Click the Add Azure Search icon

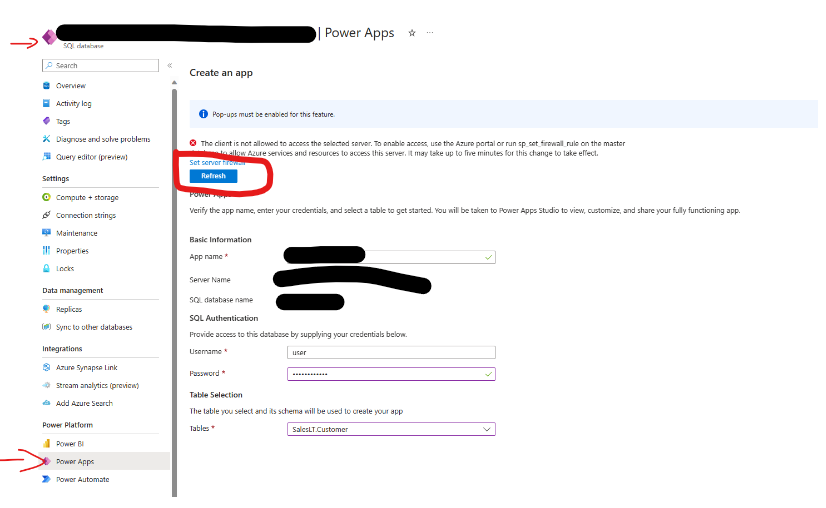[46, 403]
